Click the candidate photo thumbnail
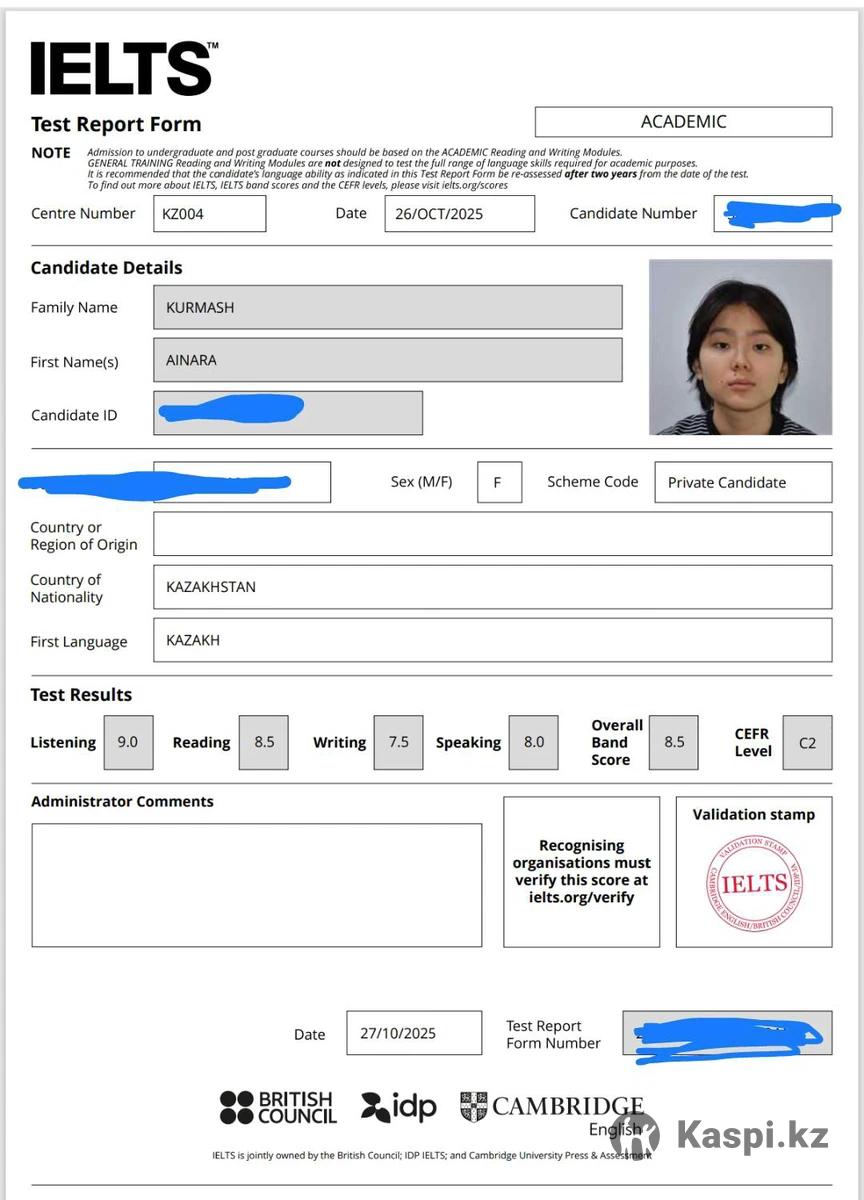Image resolution: width=864 pixels, height=1200 pixels. (740, 348)
